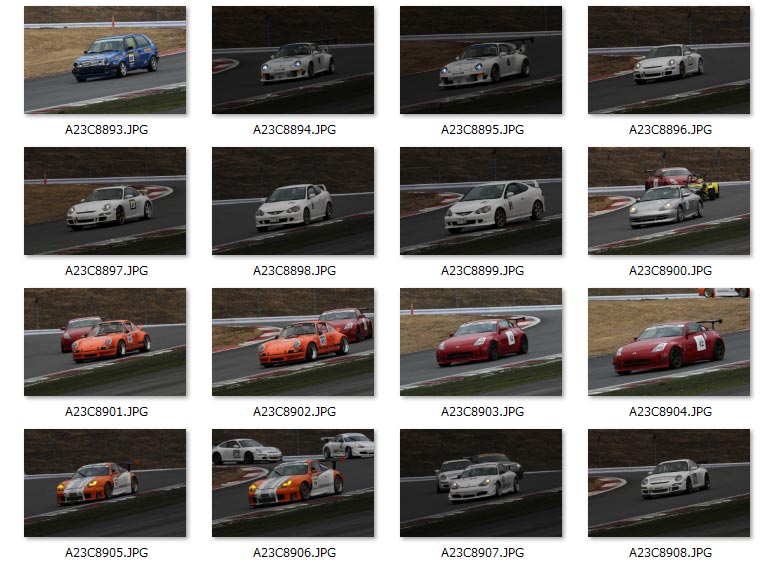Viewport: 770px width, 562px height.
Task: Select the A23C8897.JPG file name label
Action: (107, 271)
